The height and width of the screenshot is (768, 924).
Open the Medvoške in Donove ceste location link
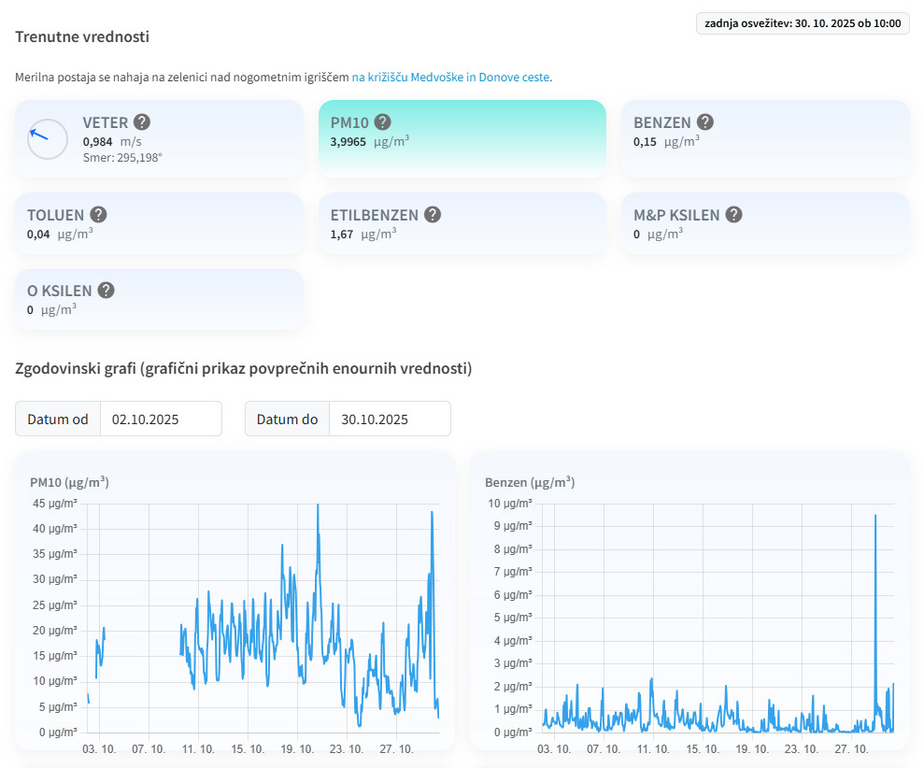pyautogui.click(x=450, y=76)
